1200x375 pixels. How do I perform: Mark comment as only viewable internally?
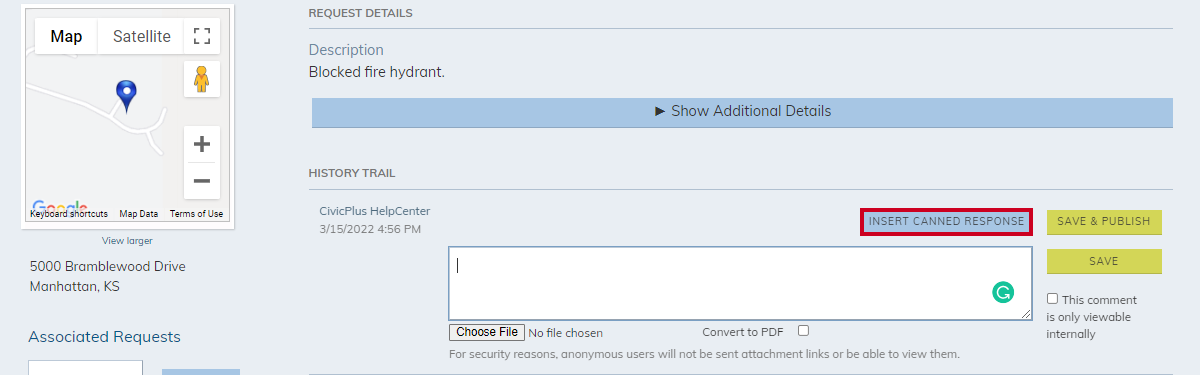pos(1053,299)
